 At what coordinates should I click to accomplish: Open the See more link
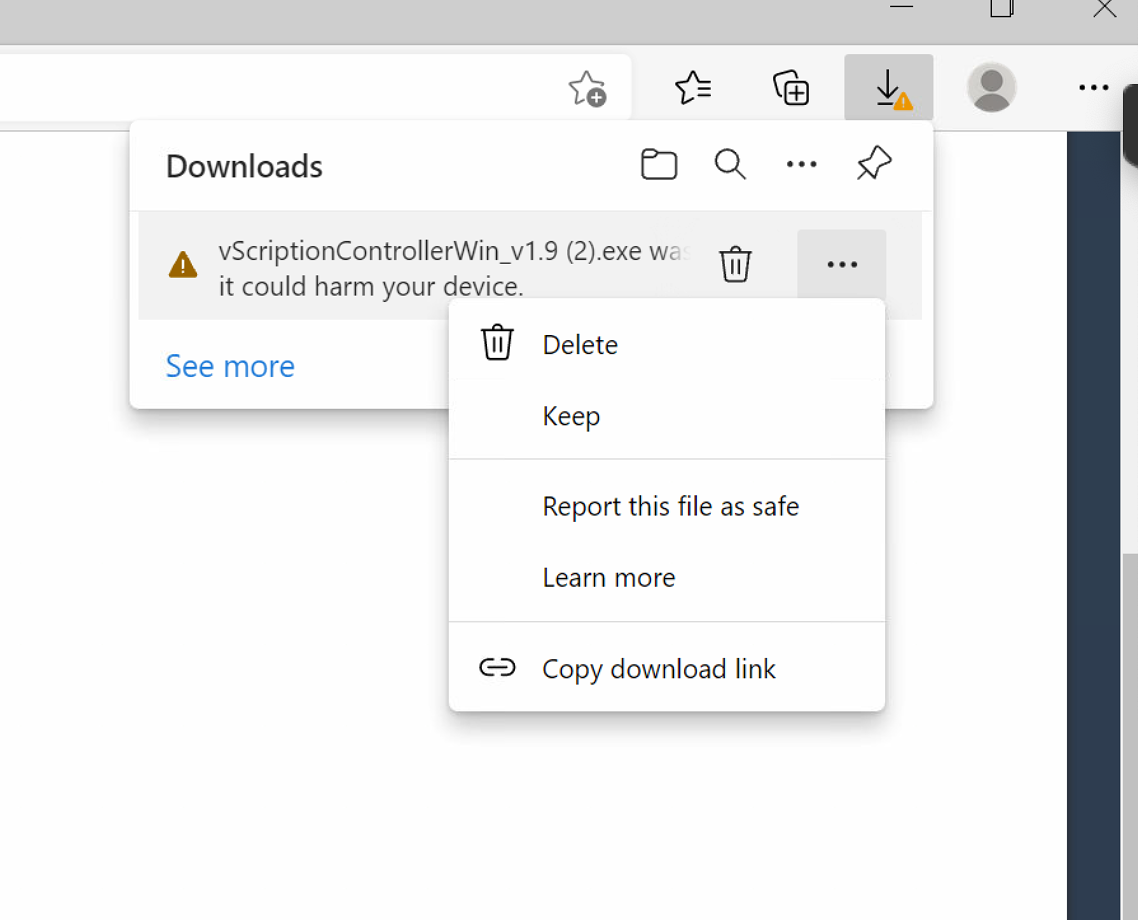click(x=230, y=366)
